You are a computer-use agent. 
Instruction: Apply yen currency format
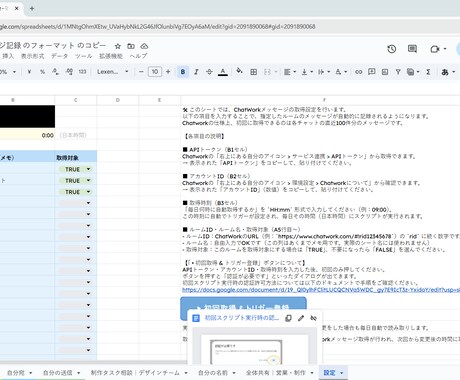[29, 72]
